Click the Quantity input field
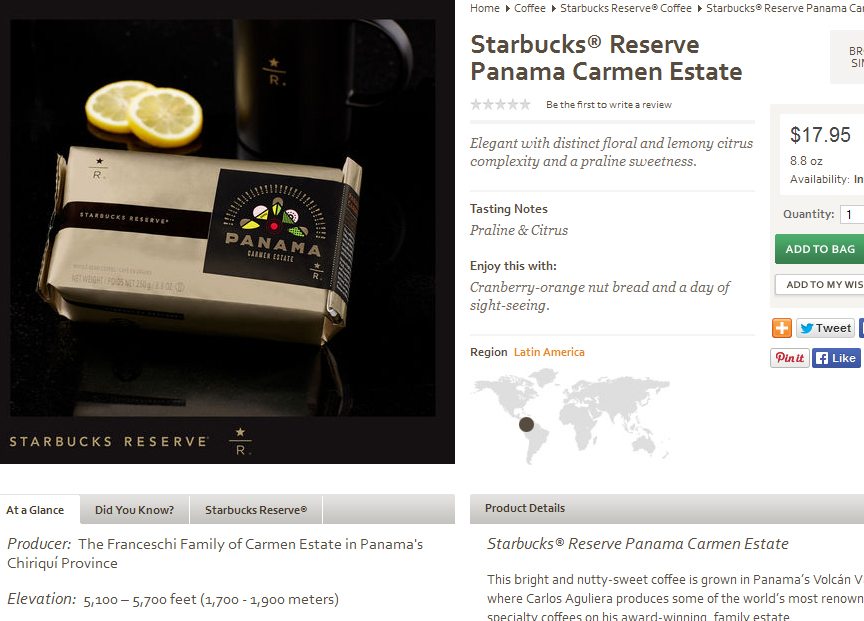Image resolution: width=864 pixels, height=621 pixels. tap(852, 214)
